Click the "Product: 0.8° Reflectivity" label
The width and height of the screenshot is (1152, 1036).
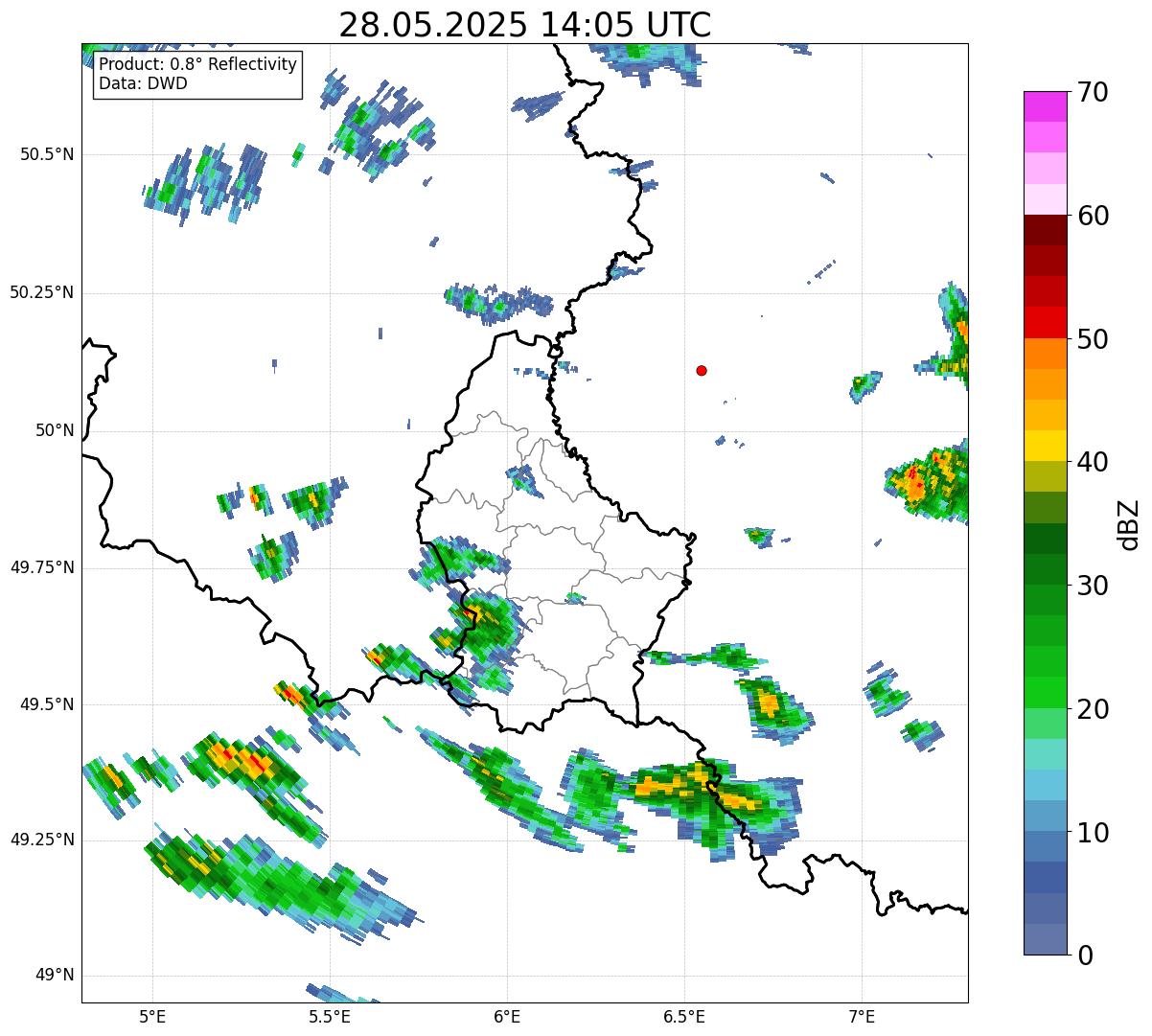(198, 64)
